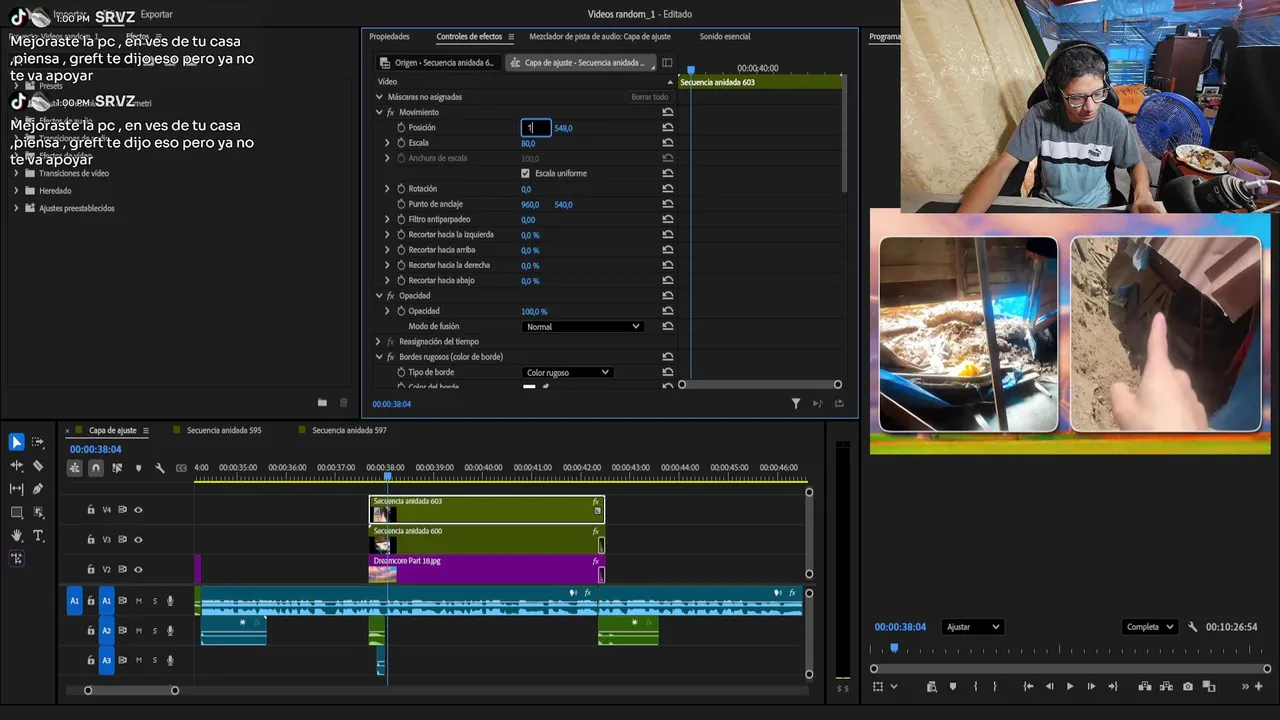Viewport: 1280px width, 720px height.
Task: Select the Track Select Forward tool
Action: pyautogui.click(x=38, y=442)
